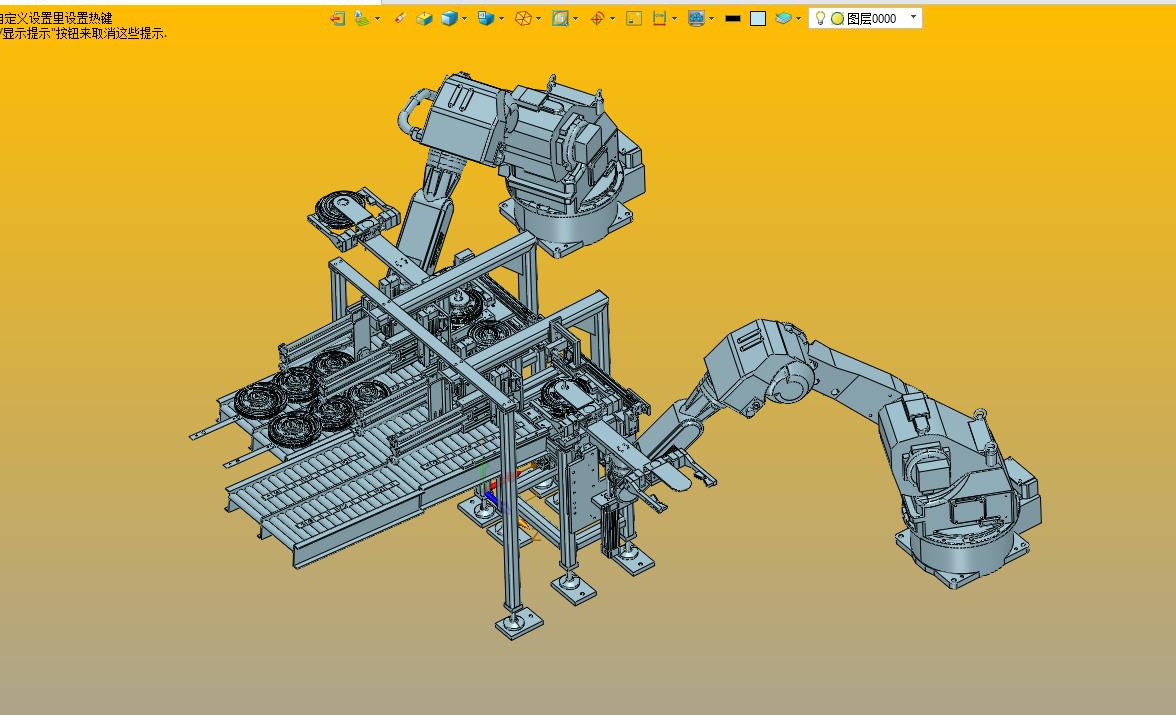Click the yellow square snapshot icon
1176x715 pixels.
click(634, 19)
